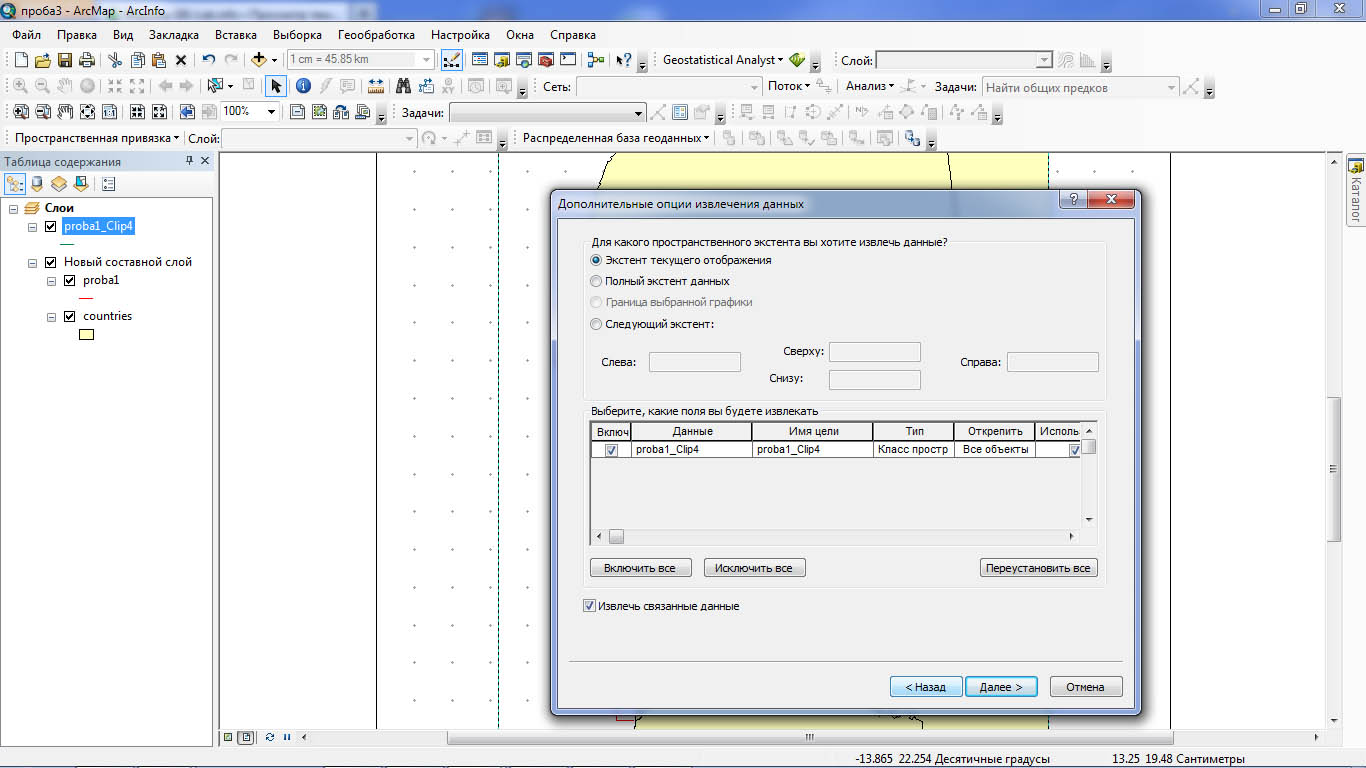Open table of contents Options icon

109,184
